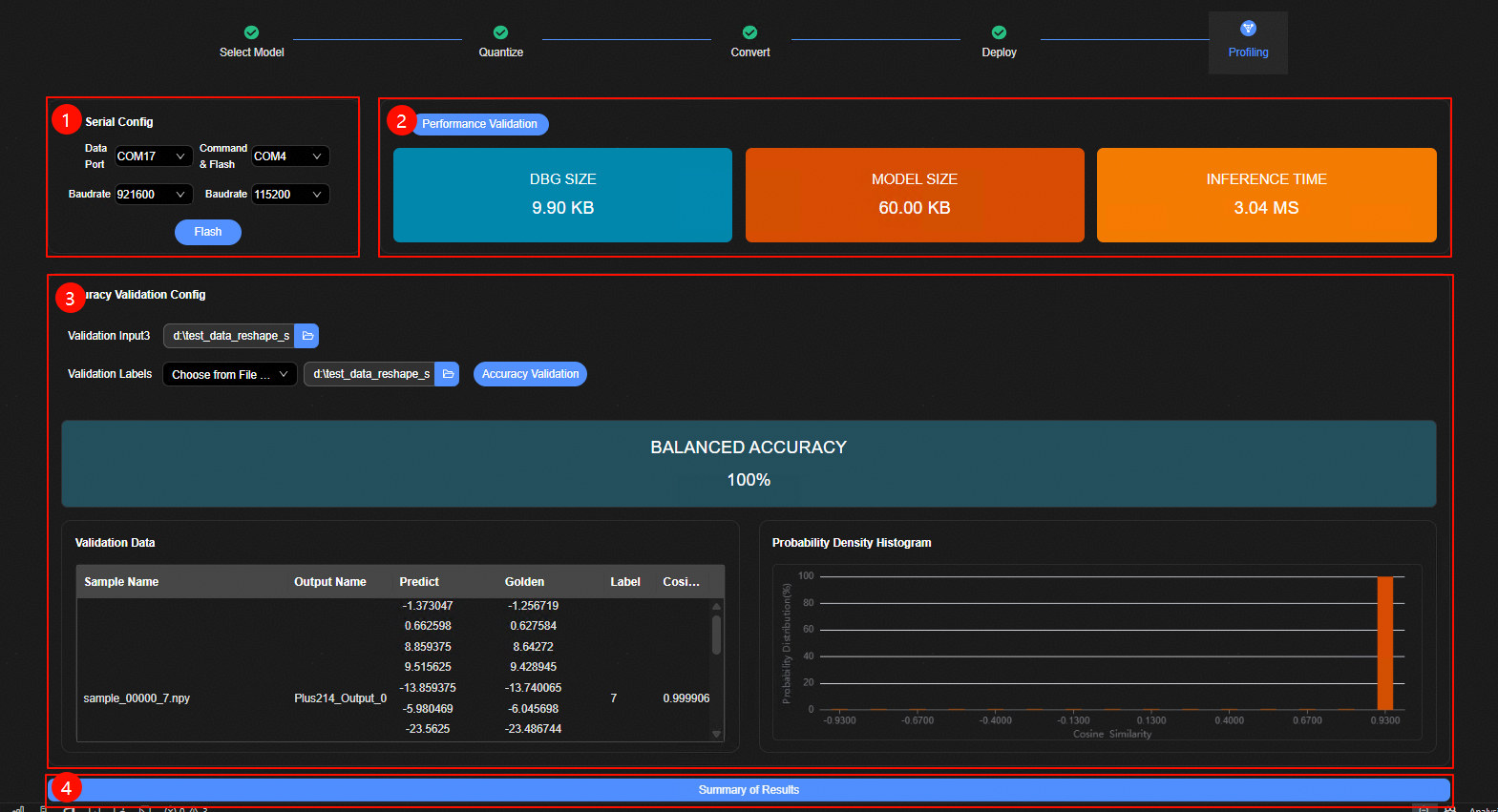Click scroll-up arrow in Validation Data table
This screenshot has width=1498, height=812.
coord(716,606)
